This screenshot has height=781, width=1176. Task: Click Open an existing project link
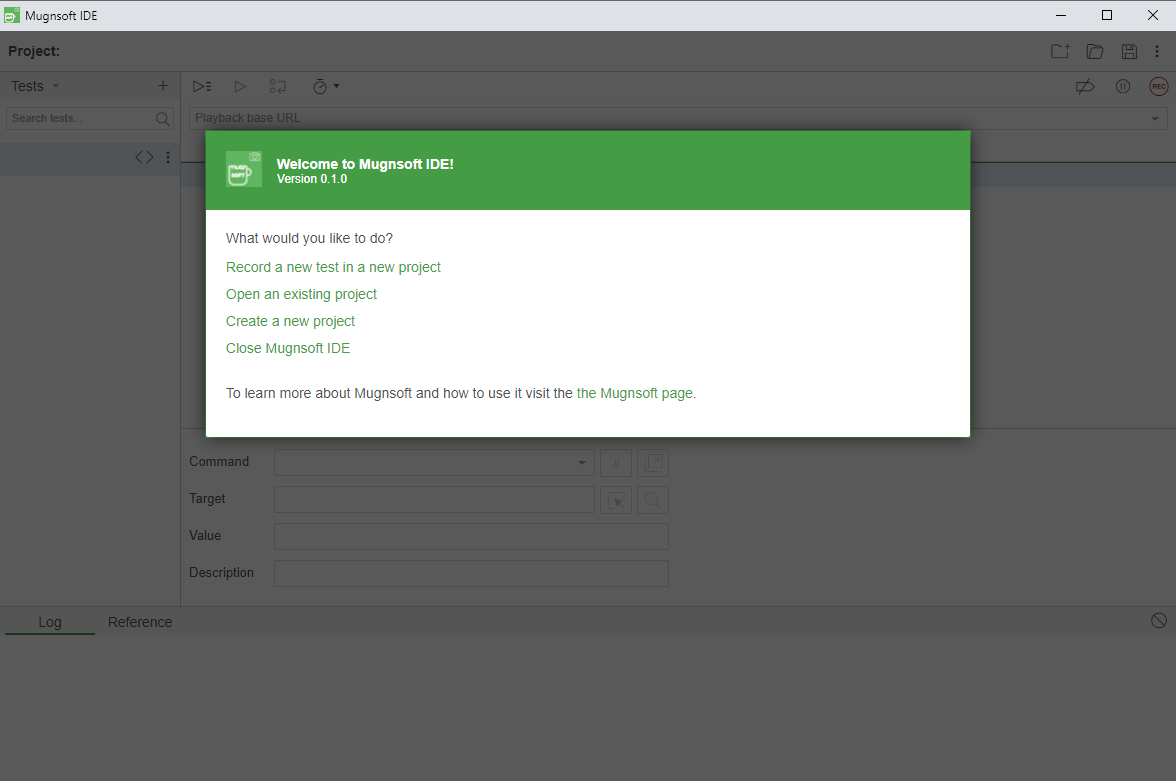tap(301, 294)
